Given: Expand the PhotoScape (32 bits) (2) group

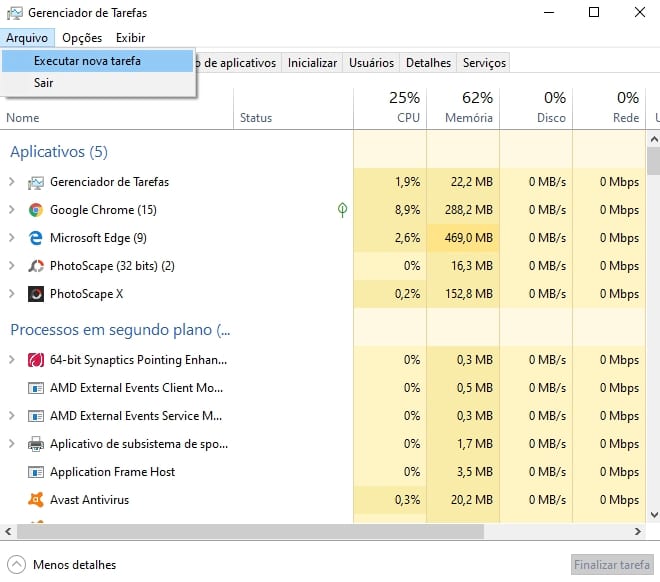Looking at the screenshot, I should coord(12,266).
